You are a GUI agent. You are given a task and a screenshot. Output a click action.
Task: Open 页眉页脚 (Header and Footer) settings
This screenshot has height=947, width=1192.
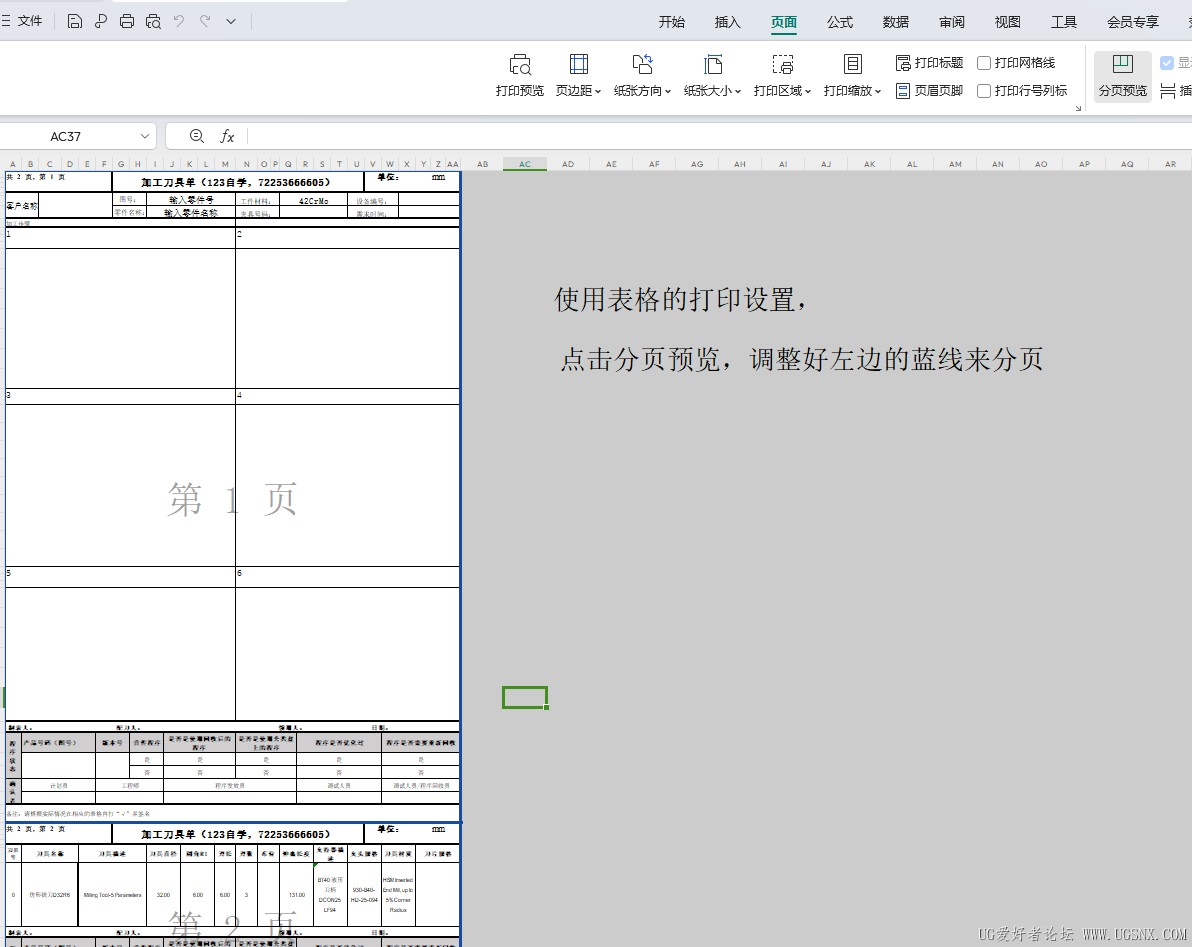pyautogui.click(x=929, y=91)
